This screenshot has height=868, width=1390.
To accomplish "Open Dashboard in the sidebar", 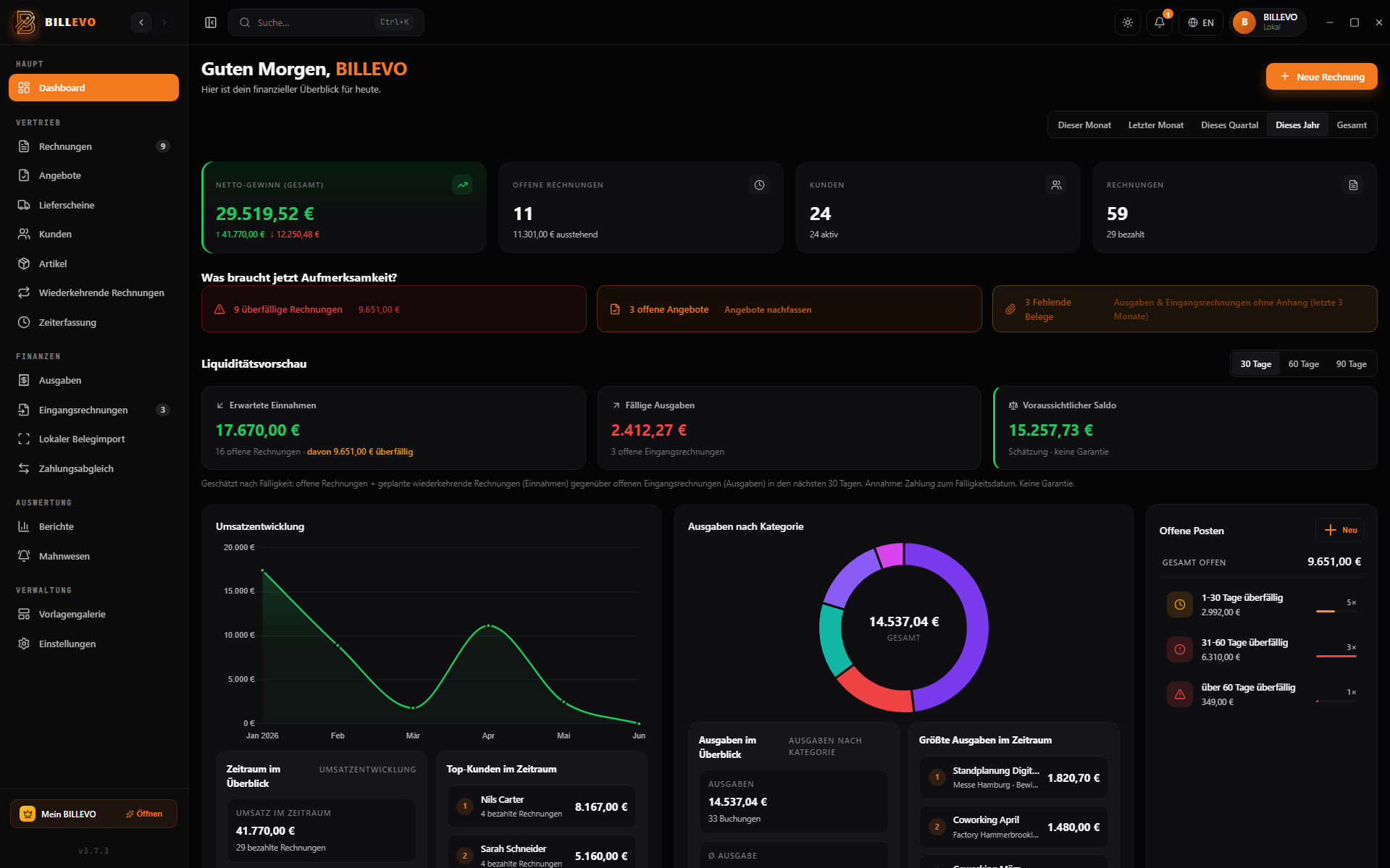I will click(93, 88).
